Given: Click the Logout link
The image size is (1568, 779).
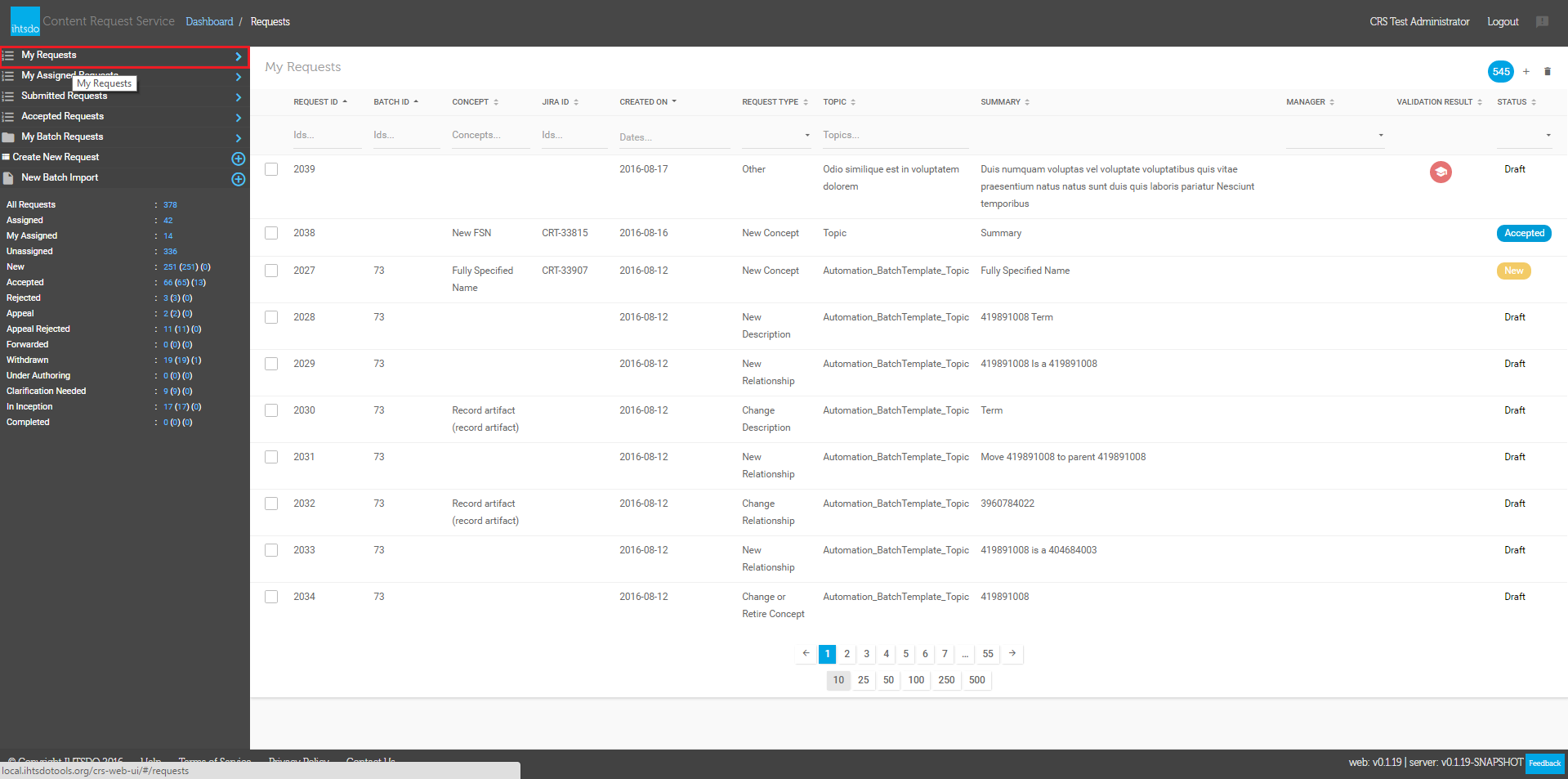Looking at the screenshot, I should [x=1502, y=22].
